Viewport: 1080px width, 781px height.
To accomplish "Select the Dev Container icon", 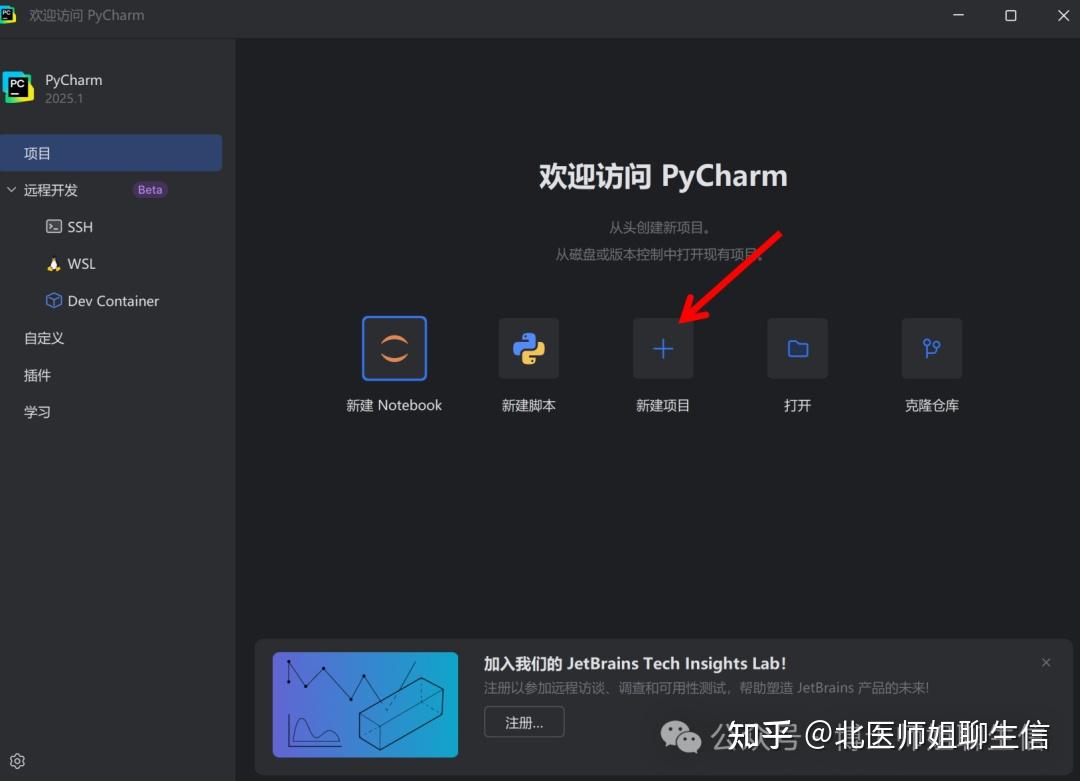I will click(x=53, y=300).
